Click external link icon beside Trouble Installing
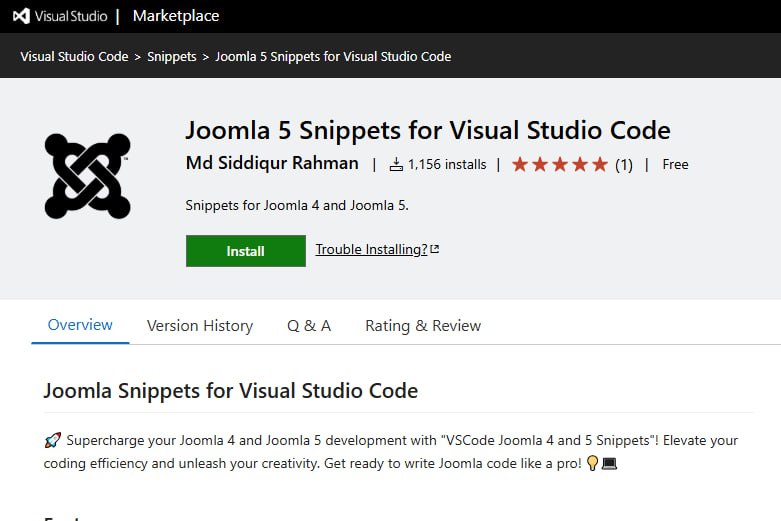 [434, 249]
